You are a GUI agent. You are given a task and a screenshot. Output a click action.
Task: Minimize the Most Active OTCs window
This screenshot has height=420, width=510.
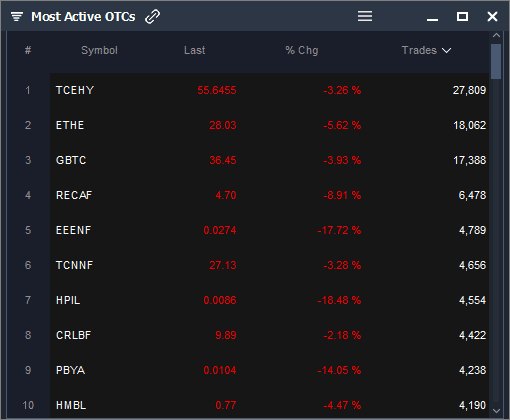click(x=432, y=20)
